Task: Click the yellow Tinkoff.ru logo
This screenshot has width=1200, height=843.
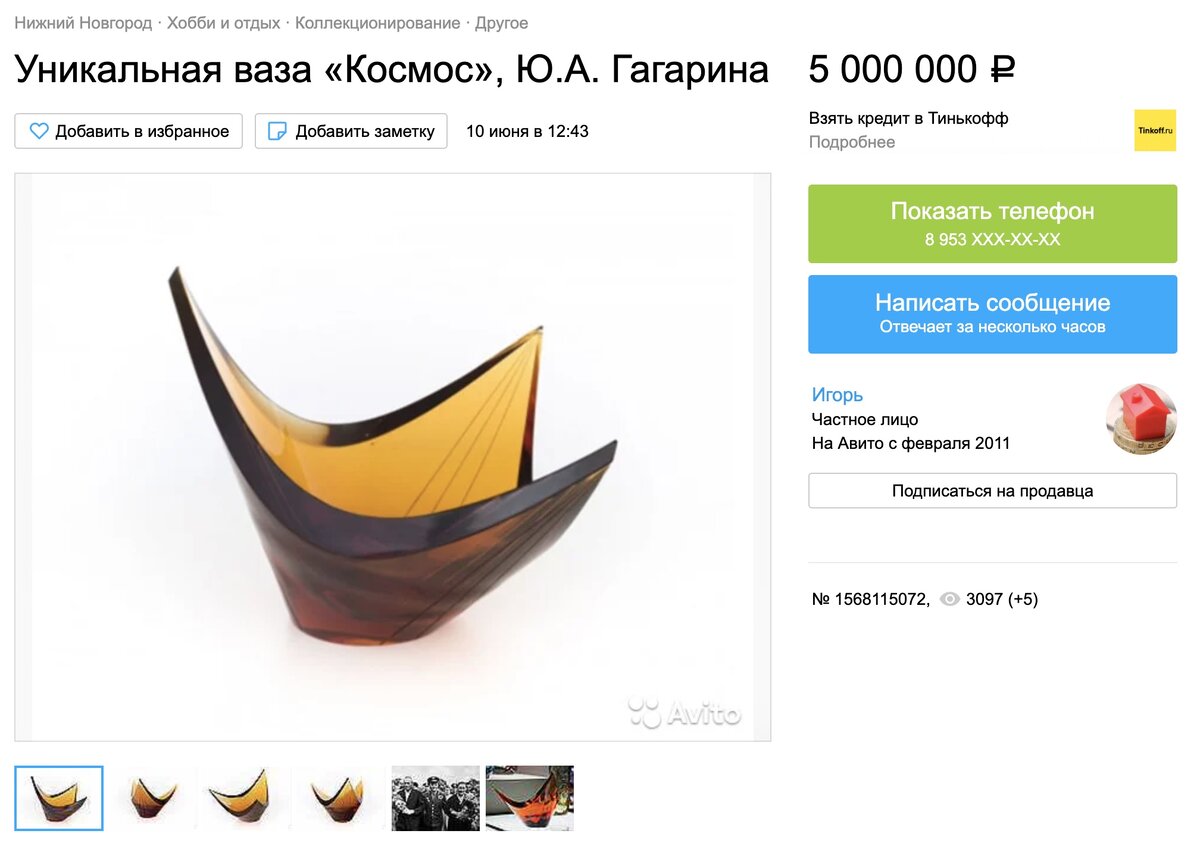Action: (1155, 130)
